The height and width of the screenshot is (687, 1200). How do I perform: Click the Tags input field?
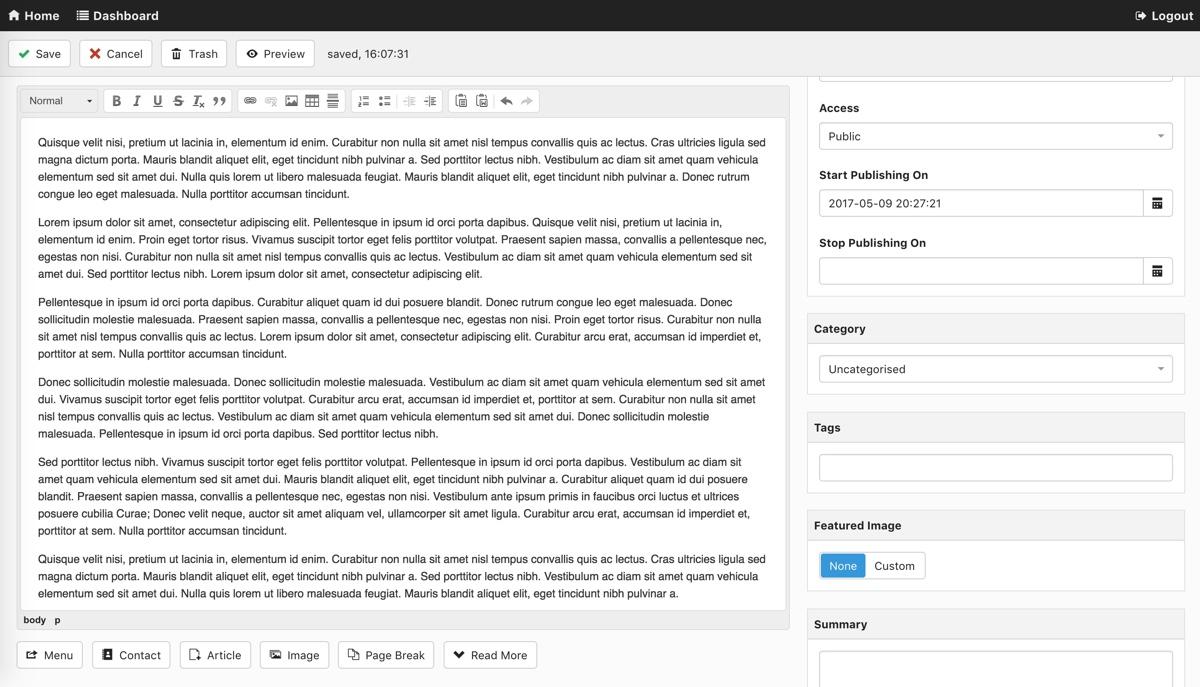996,467
